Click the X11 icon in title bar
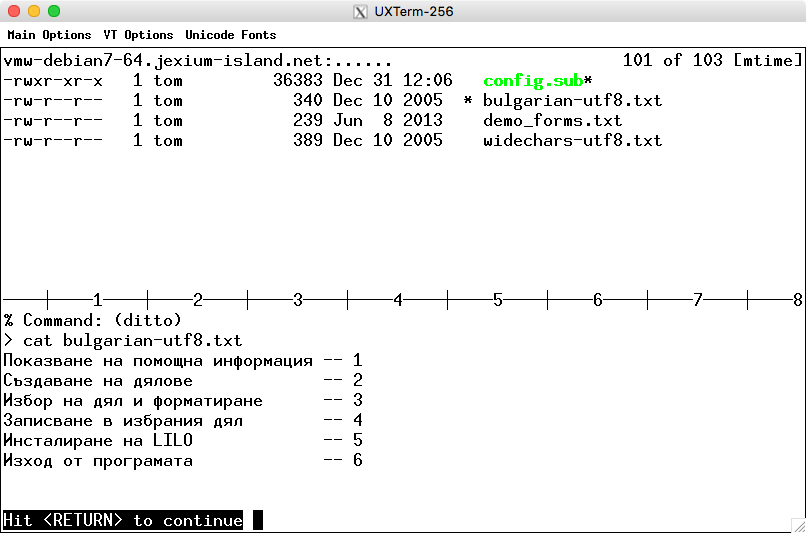The width and height of the screenshot is (806, 533). (x=360, y=12)
